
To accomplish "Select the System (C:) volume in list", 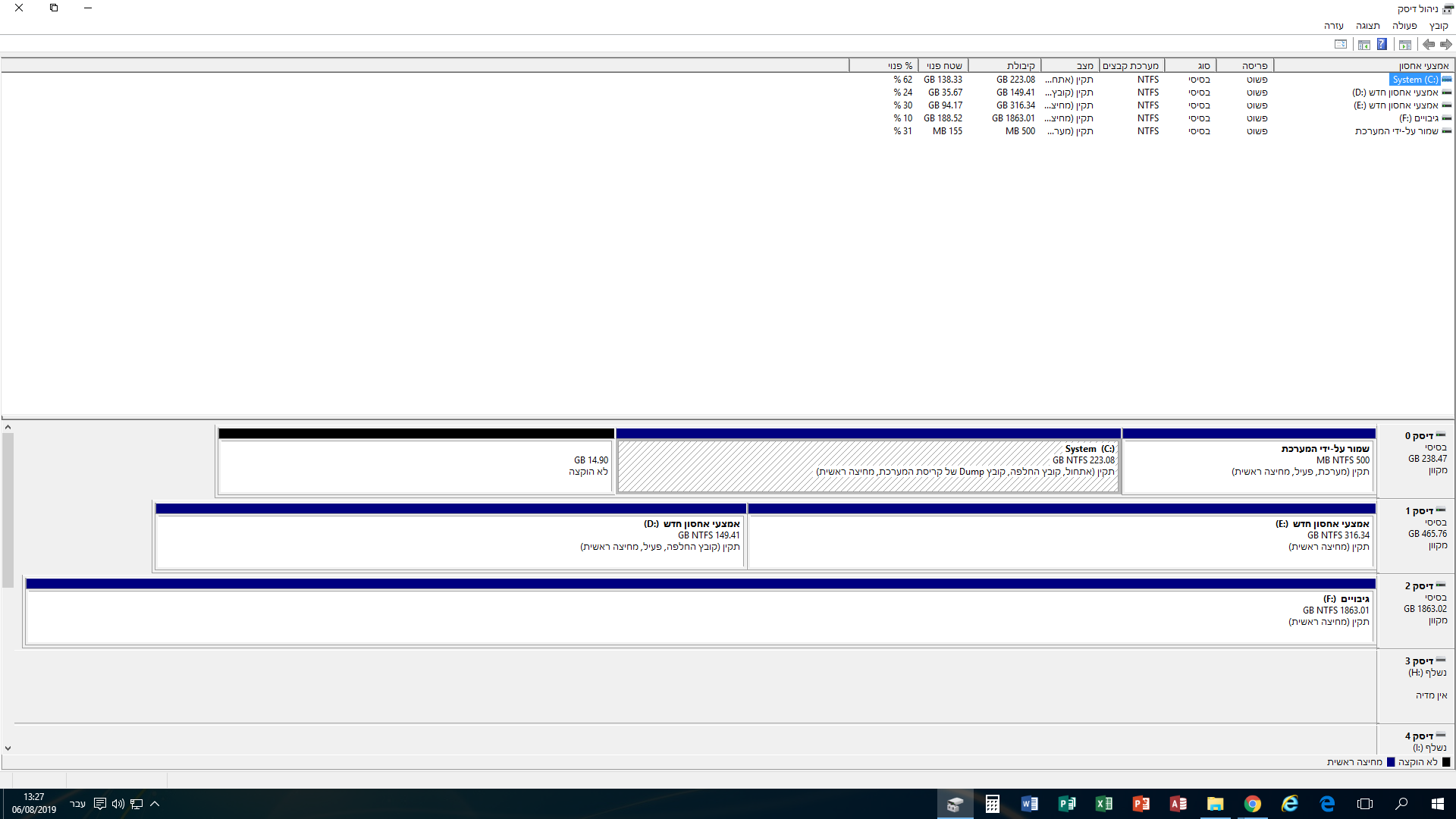I will coord(1414,80).
